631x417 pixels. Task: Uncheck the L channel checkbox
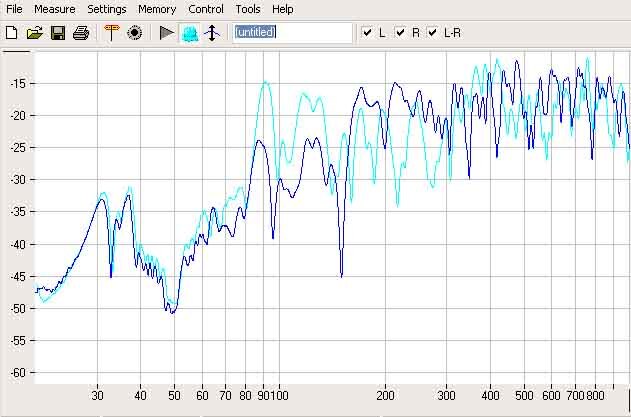[367, 33]
